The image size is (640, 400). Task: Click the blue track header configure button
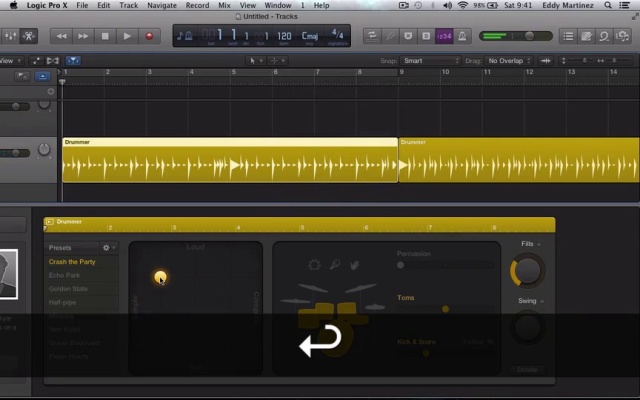coord(42,76)
